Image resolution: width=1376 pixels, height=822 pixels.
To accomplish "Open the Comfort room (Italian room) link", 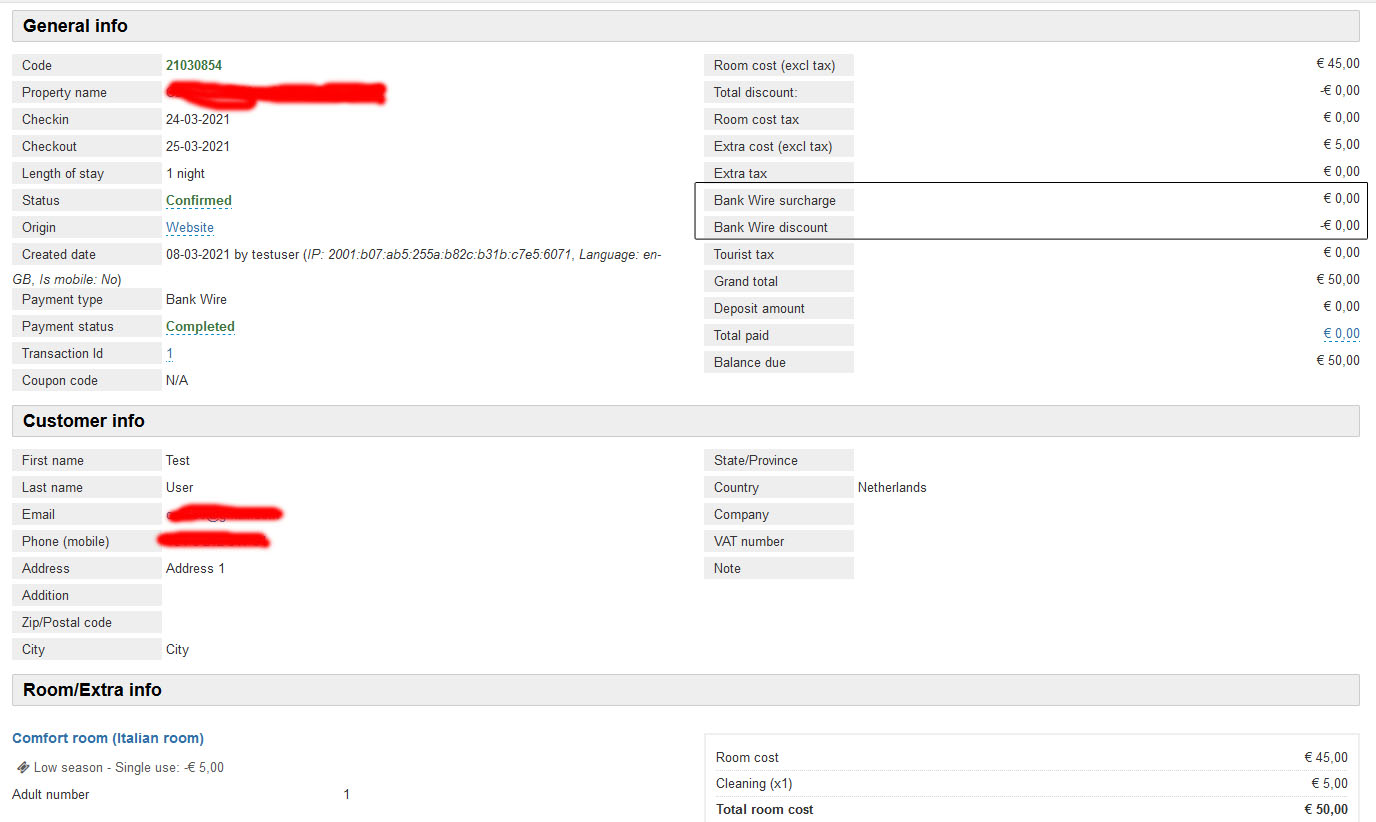I will (108, 738).
